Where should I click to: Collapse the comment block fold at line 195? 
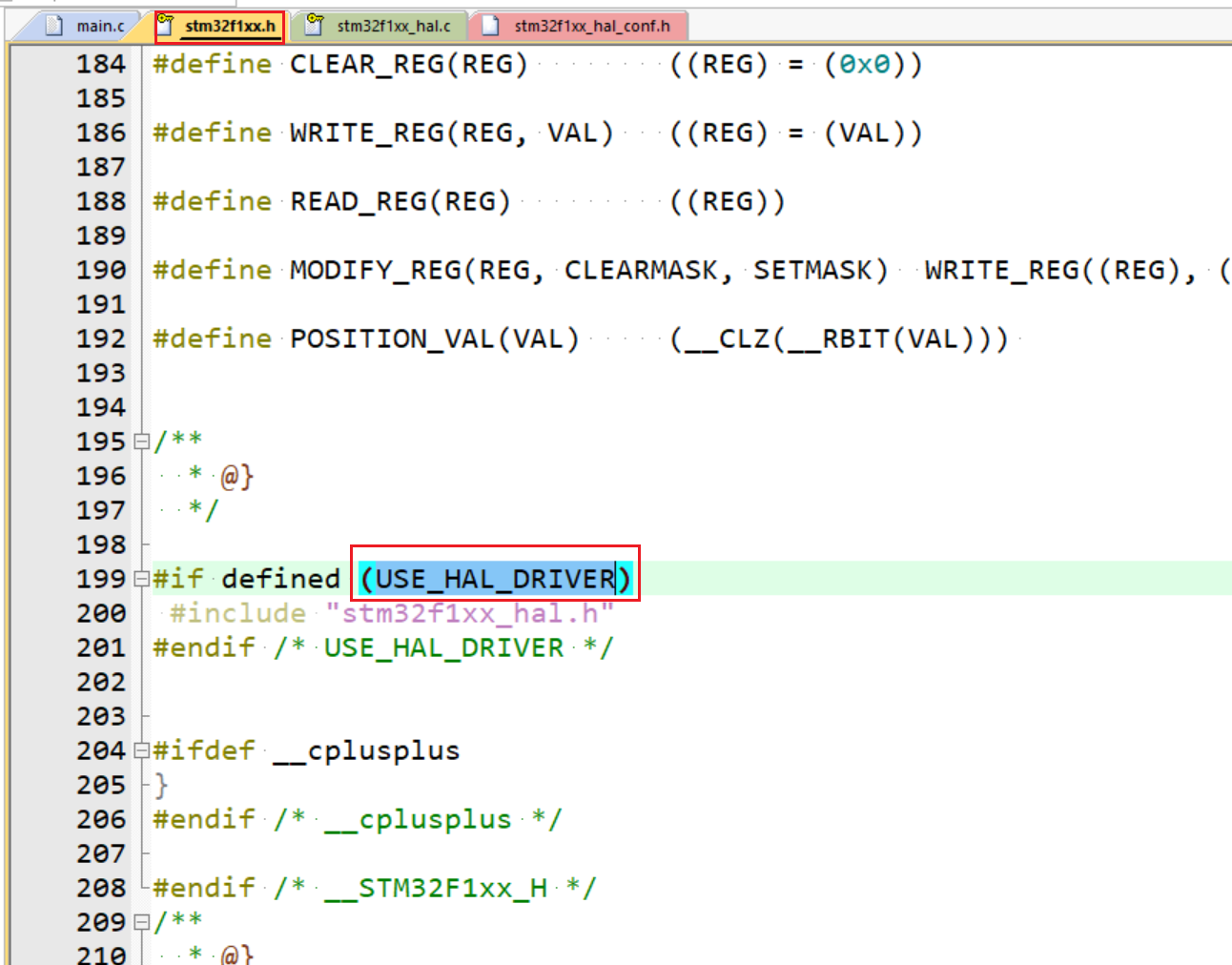pos(140,441)
